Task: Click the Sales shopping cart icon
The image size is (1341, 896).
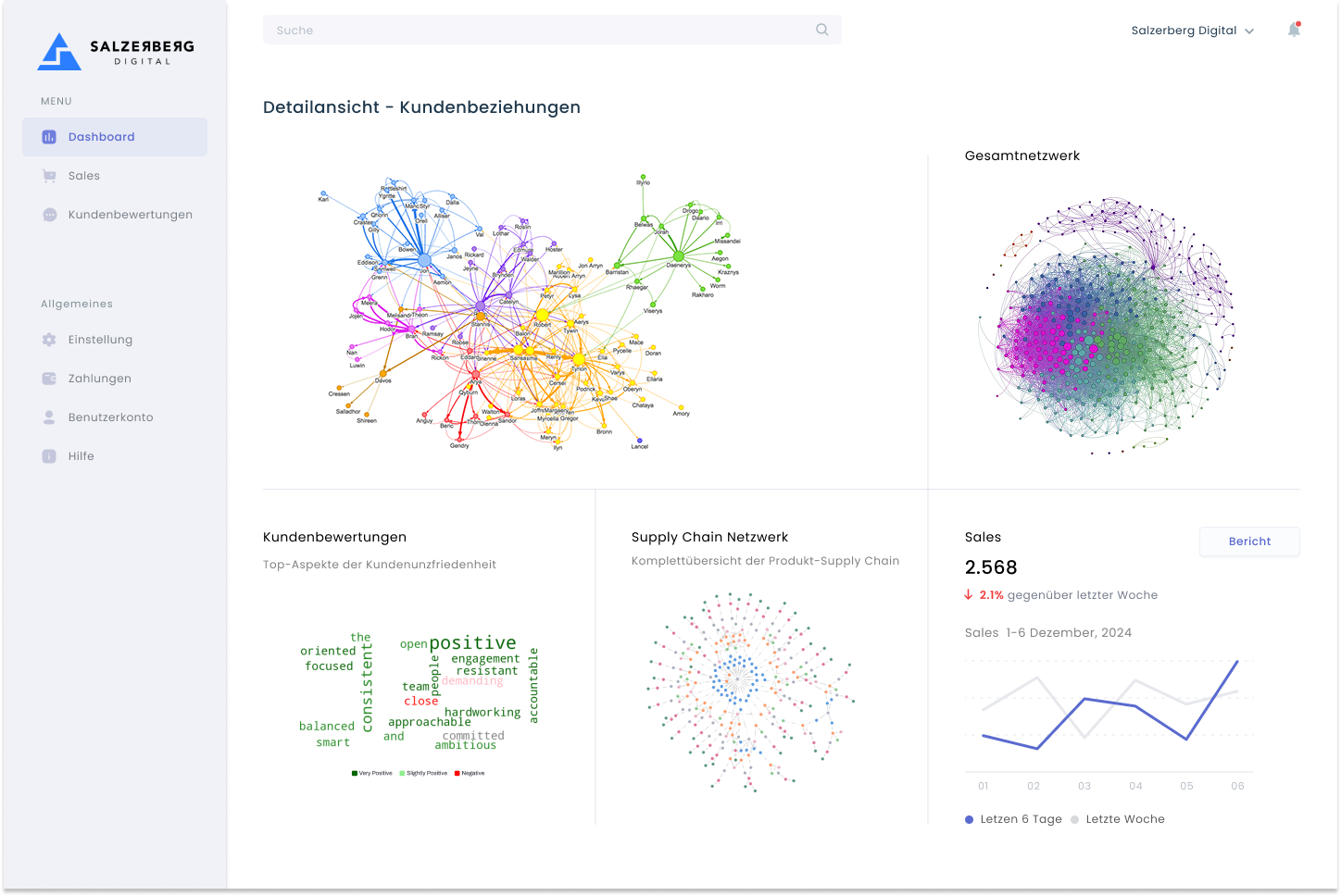Action: point(49,176)
